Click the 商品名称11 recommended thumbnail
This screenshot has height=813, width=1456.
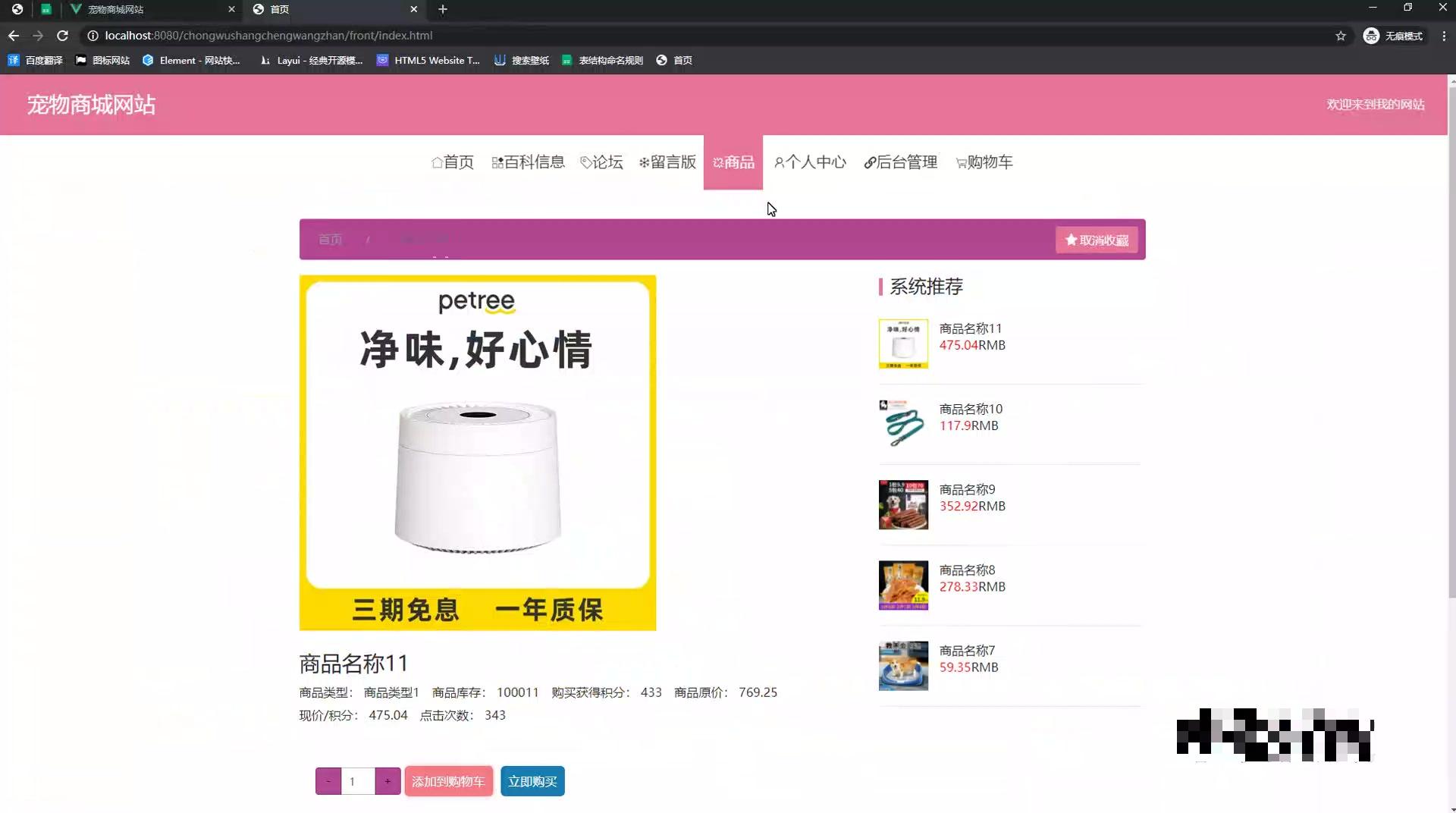click(x=903, y=344)
